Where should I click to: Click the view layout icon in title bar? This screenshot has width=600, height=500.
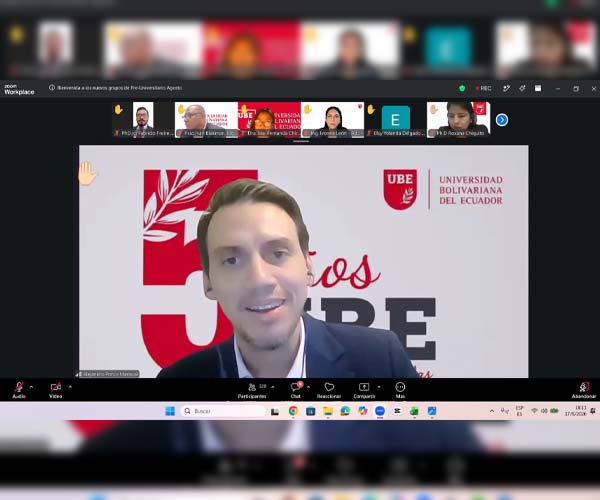(x=538, y=88)
